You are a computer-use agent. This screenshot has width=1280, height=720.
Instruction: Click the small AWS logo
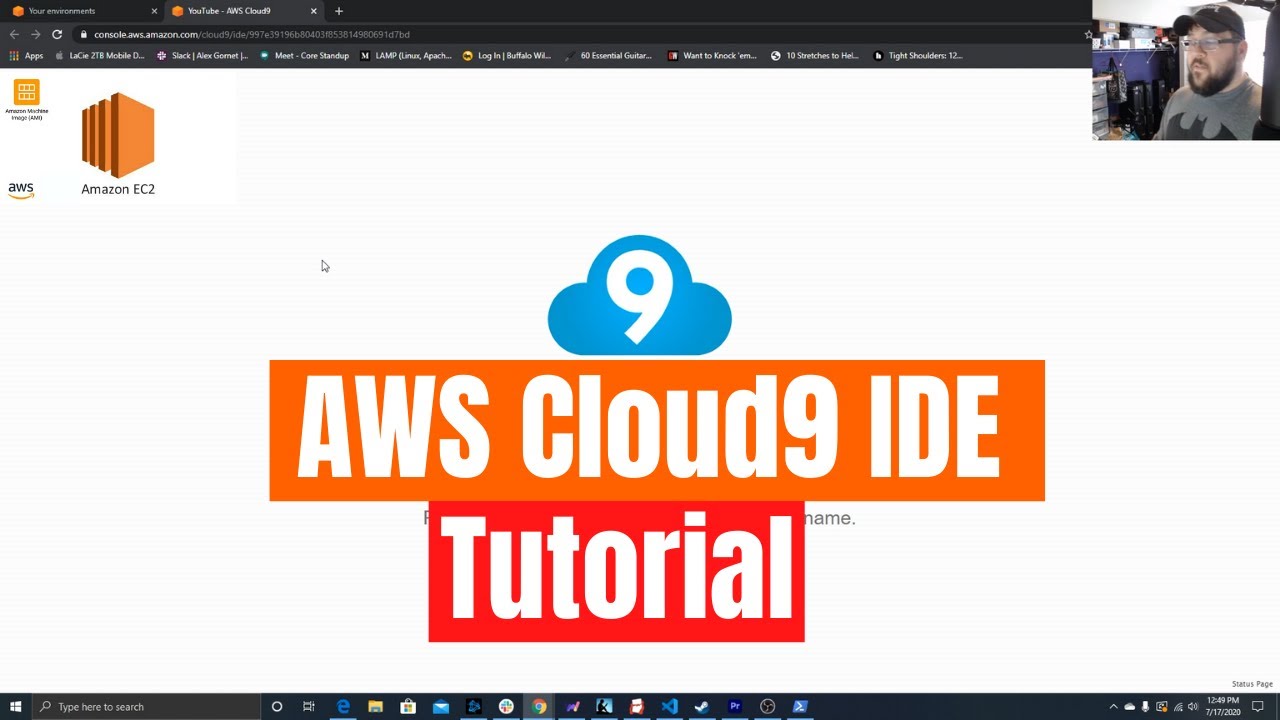coord(21,190)
